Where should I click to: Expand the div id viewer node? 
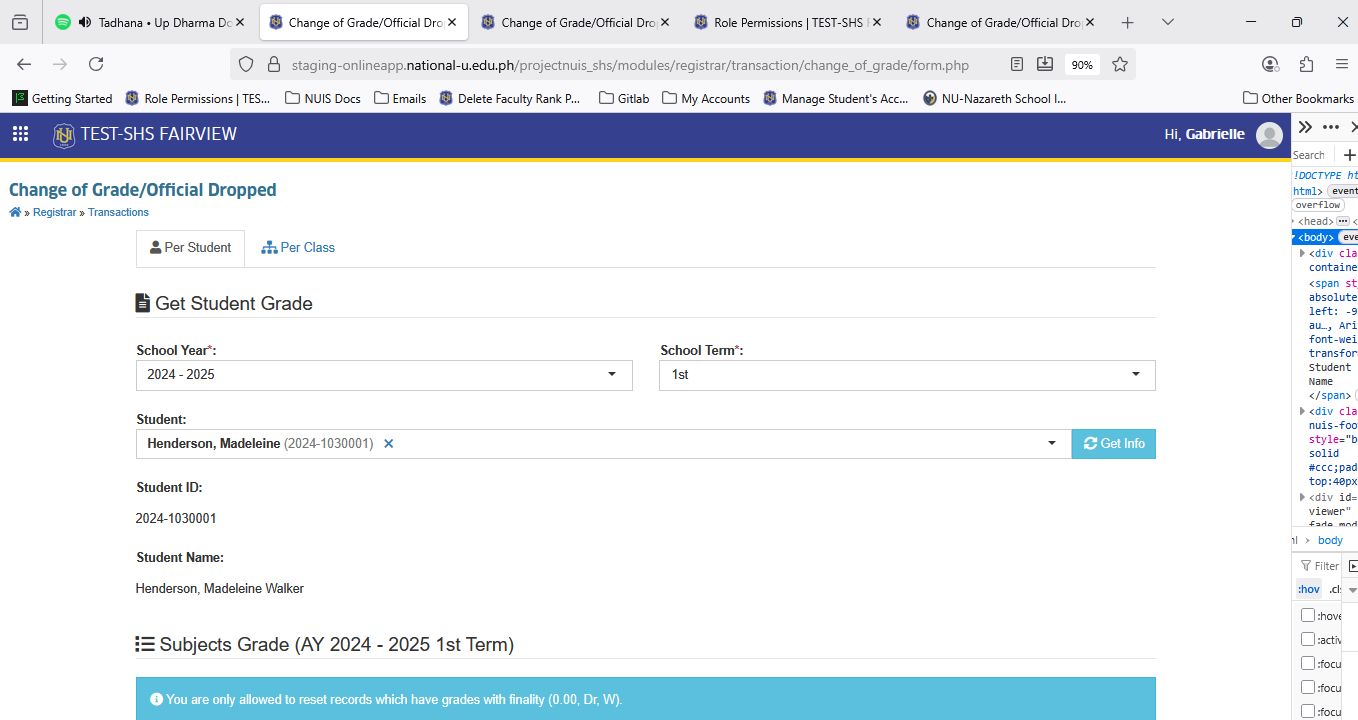click(x=1302, y=497)
